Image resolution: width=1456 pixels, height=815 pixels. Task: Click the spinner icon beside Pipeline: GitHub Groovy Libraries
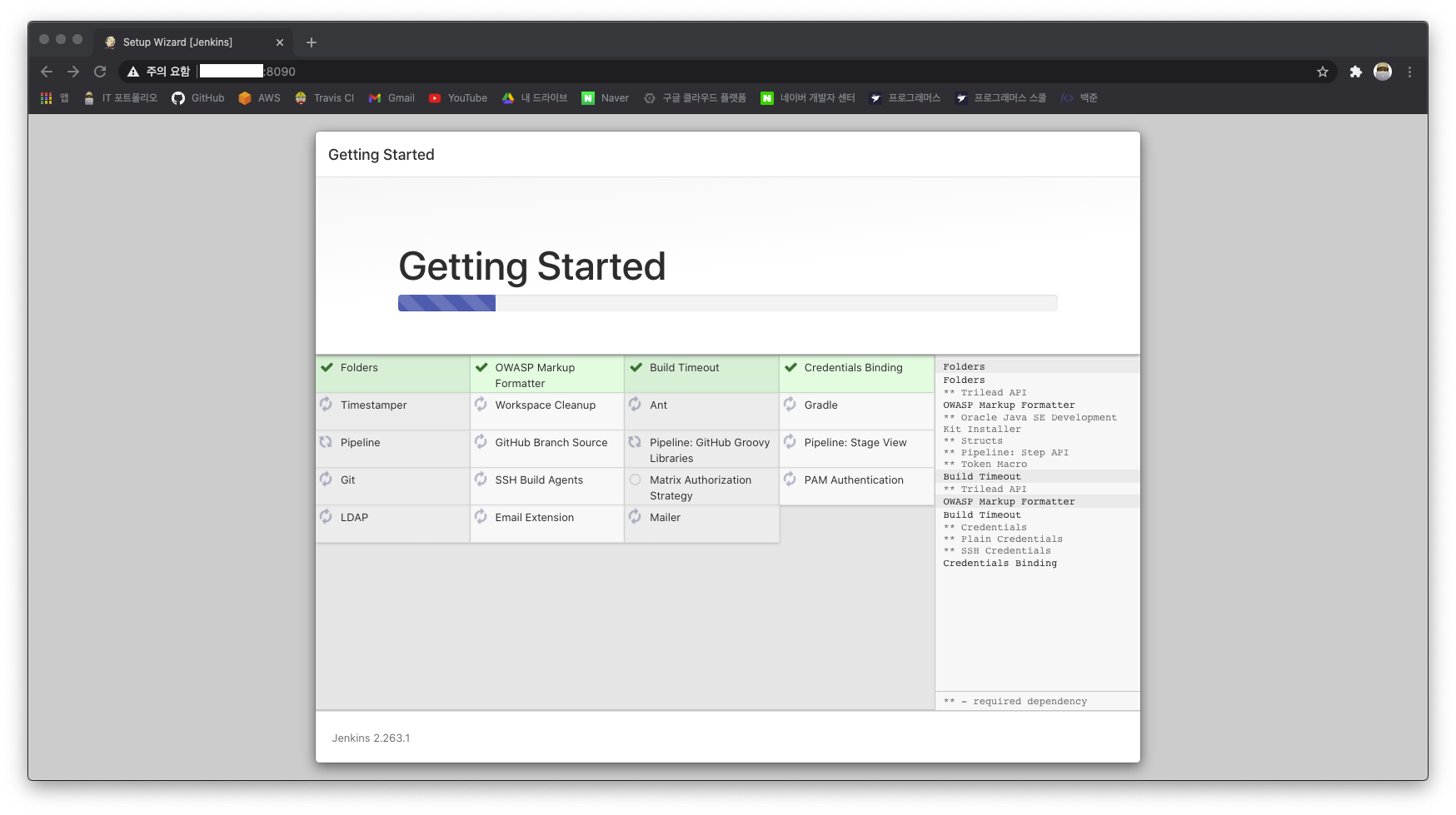point(636,442)
